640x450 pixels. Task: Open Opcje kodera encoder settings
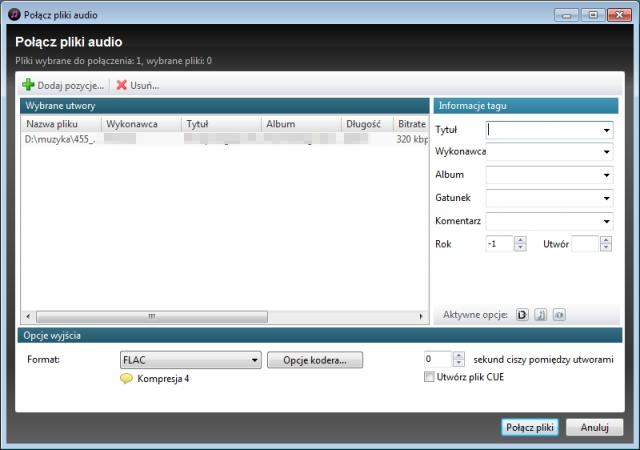click(314, 359)
